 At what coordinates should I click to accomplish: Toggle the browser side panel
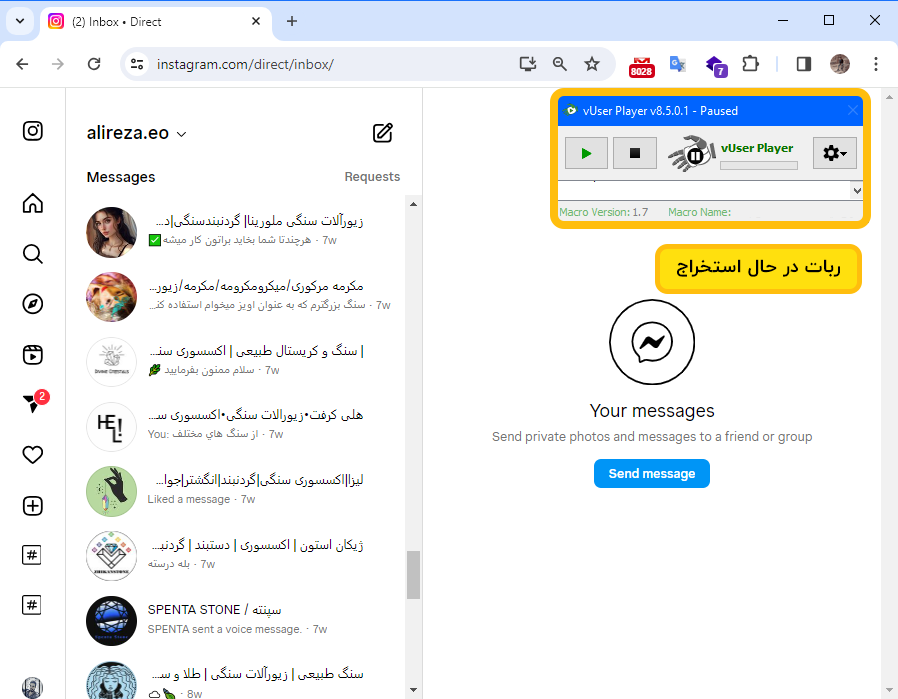coord(804,64)
